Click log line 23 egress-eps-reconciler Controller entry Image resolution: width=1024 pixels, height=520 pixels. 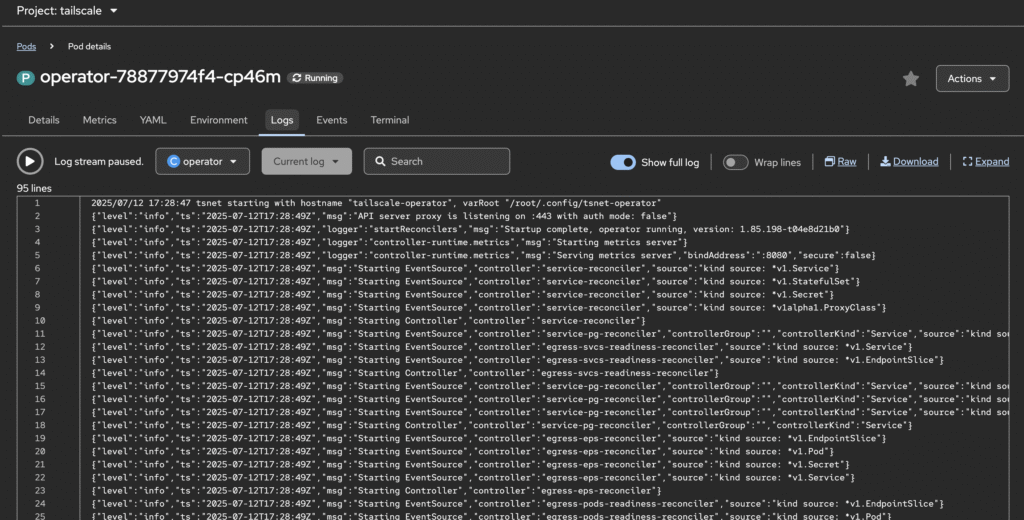click(x=376, y=491)
